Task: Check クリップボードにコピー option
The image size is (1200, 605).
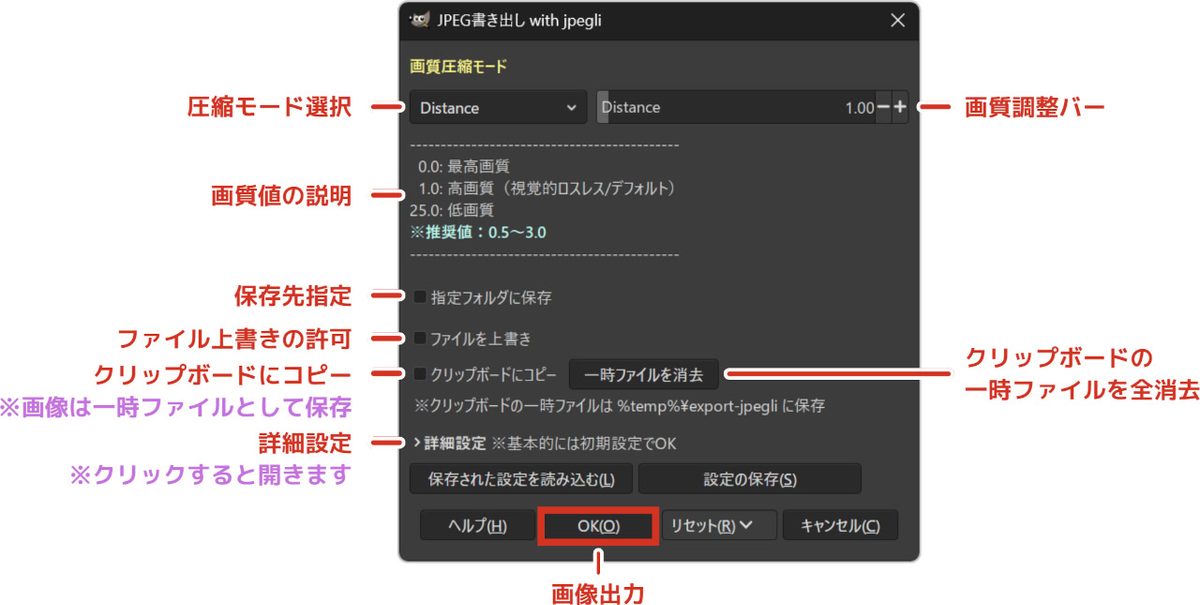Action: coord(421,374)
